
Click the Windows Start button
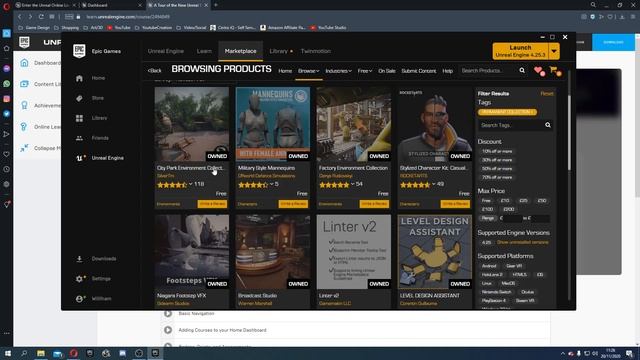coord(8,353)
